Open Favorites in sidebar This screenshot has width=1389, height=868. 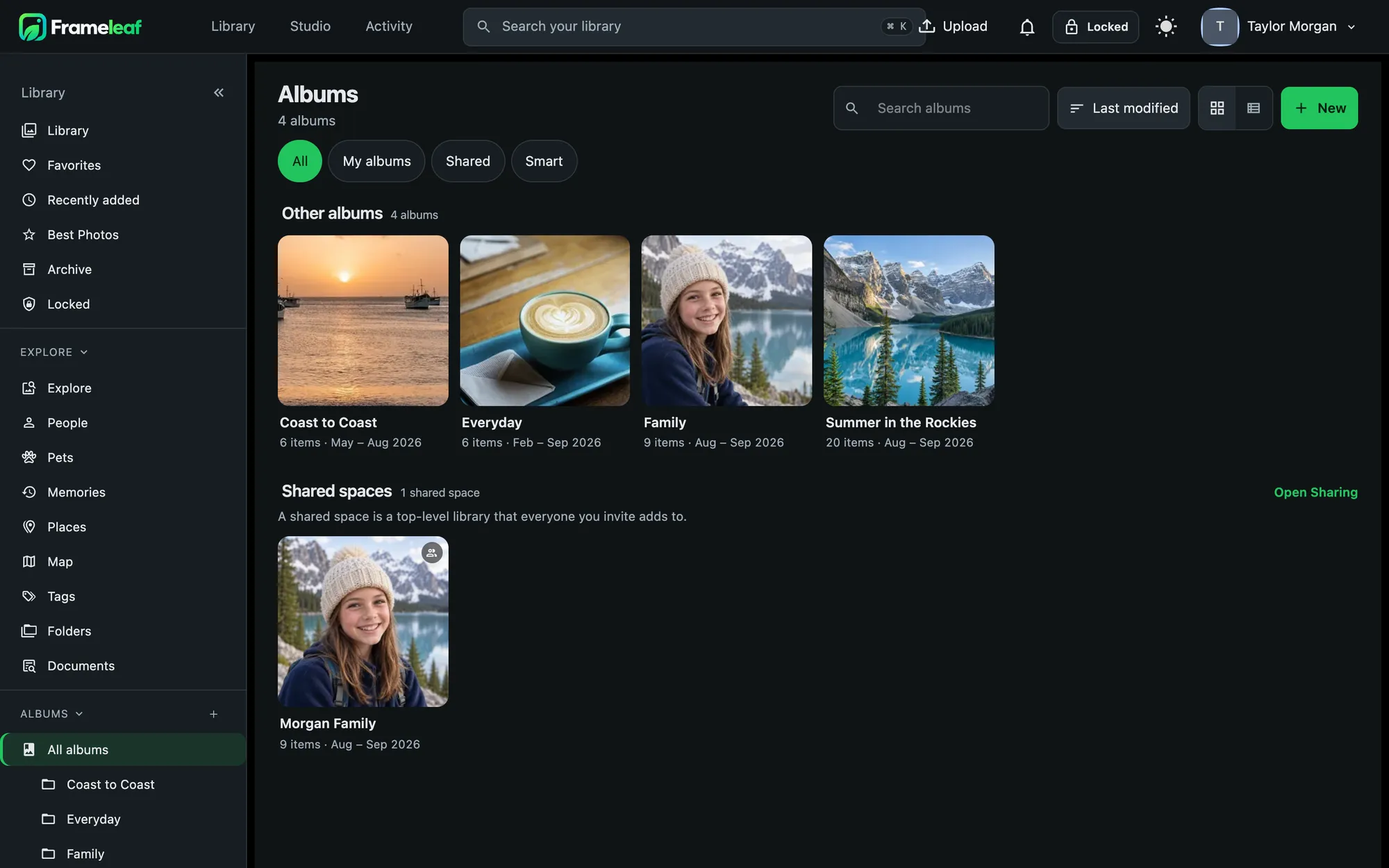tap(123, 165)
